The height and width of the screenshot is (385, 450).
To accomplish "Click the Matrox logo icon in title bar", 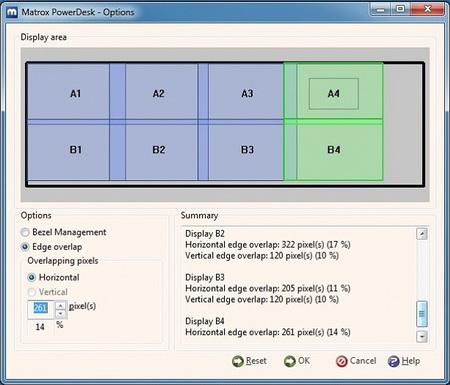I will (x=12, y=12).
